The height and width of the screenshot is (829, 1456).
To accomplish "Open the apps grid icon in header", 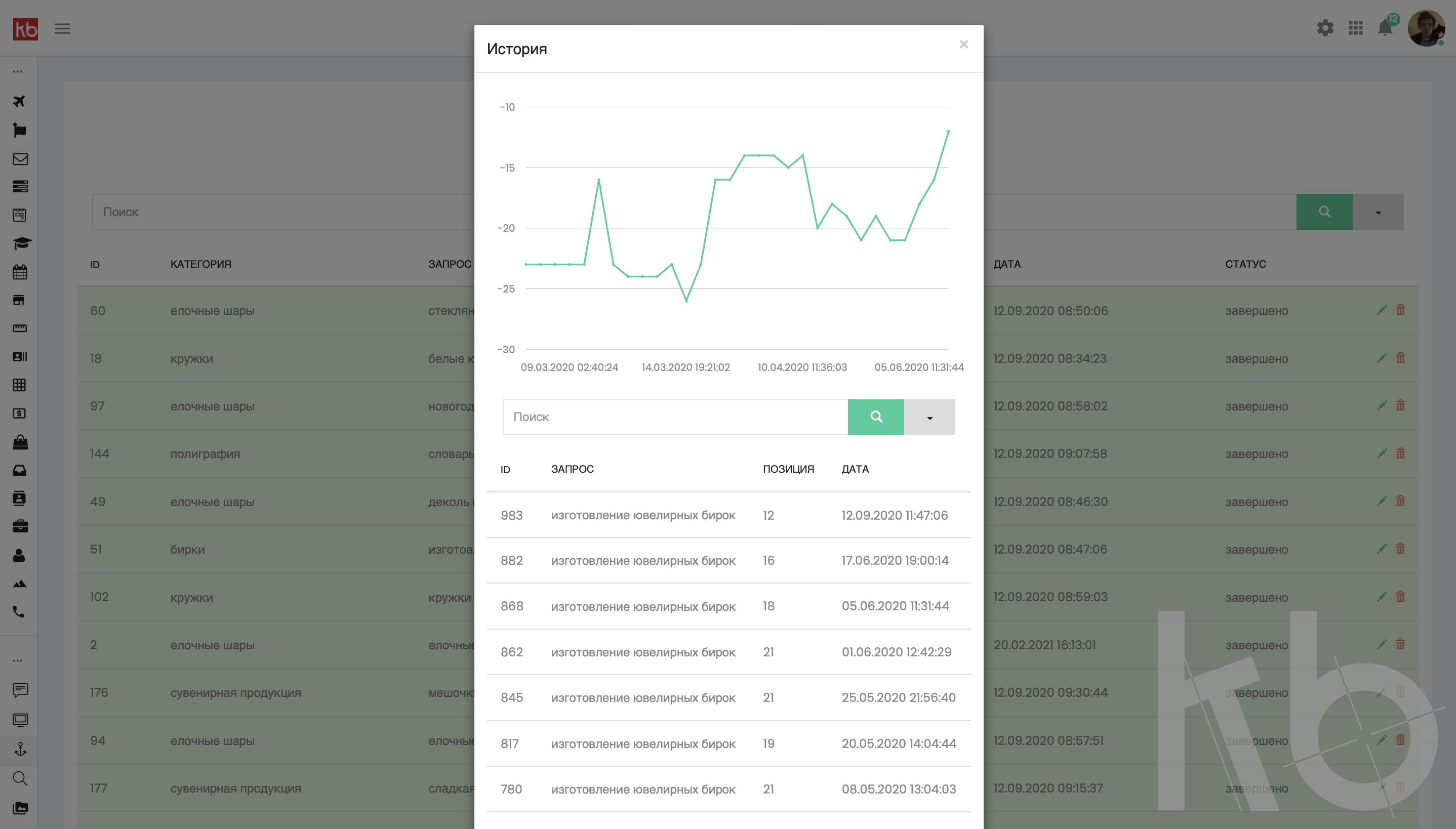I will point(1356,28).
